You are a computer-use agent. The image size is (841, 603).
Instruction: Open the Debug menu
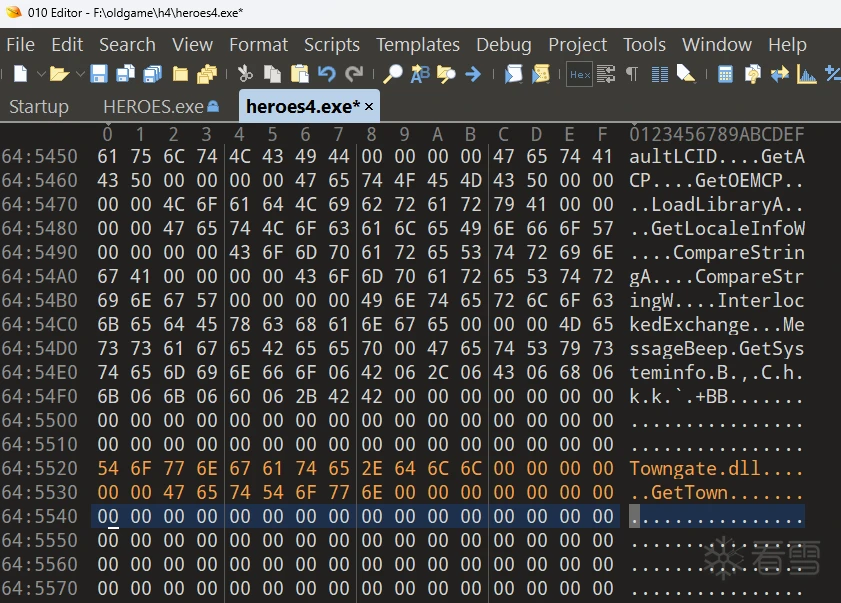(x=504, y=45)
